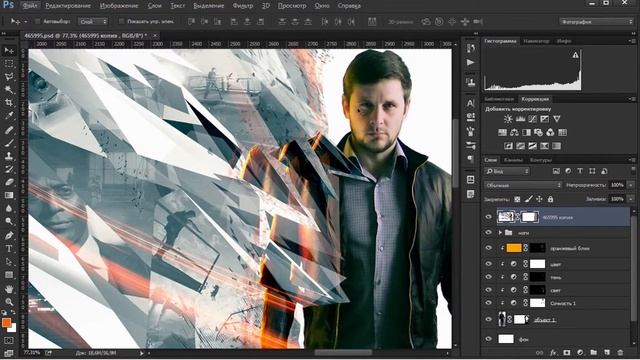Open the layer filter Вид dropdown

point(507,171)
